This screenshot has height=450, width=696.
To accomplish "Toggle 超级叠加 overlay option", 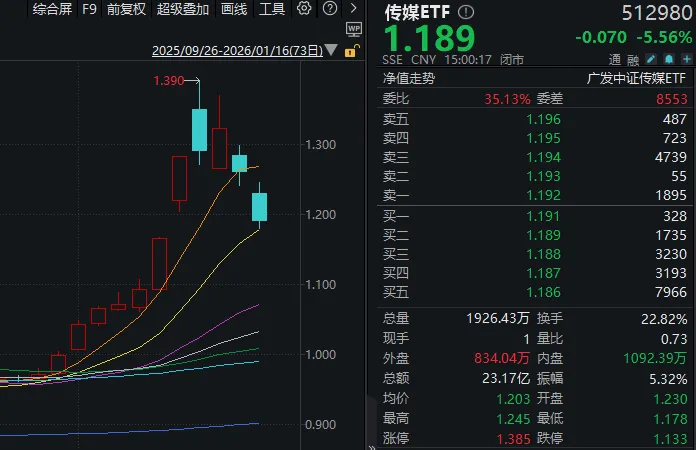I will click(183, 9).
